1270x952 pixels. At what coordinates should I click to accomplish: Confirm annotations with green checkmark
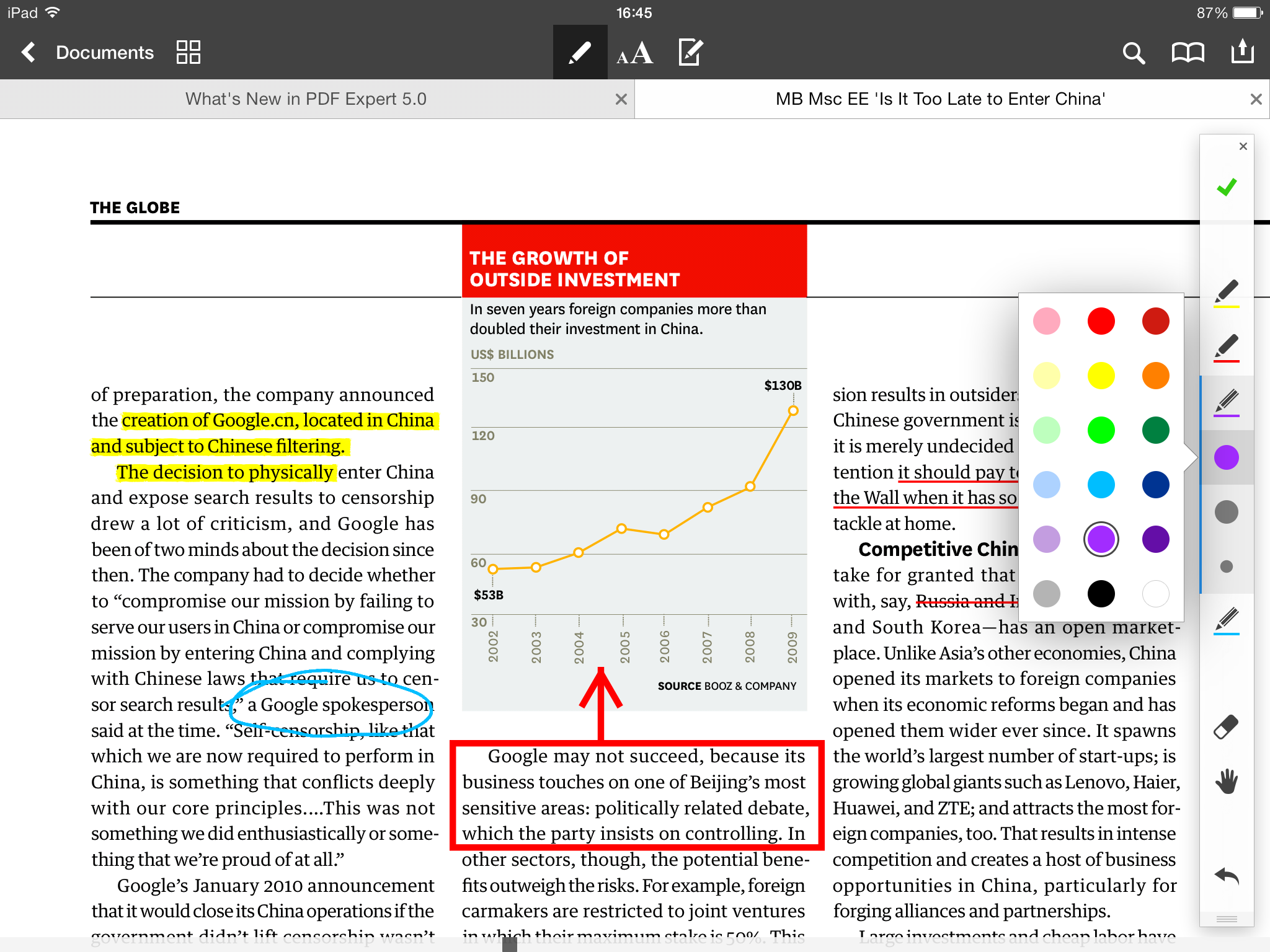click(x=1226, y=187)
